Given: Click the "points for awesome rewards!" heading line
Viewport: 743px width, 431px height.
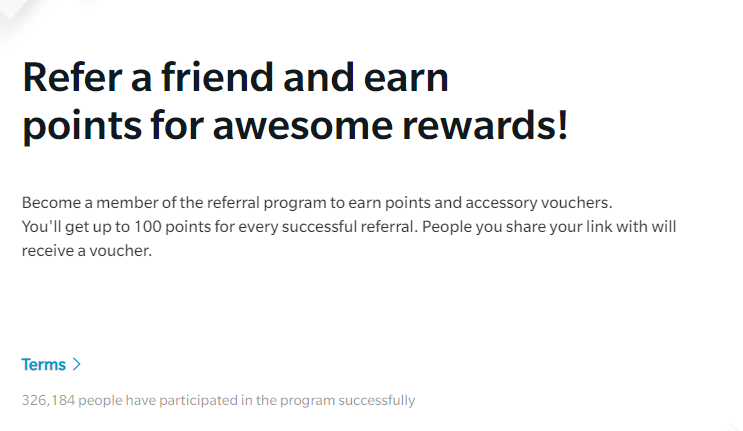Looking at the screenshot, I should pos(295,127).
